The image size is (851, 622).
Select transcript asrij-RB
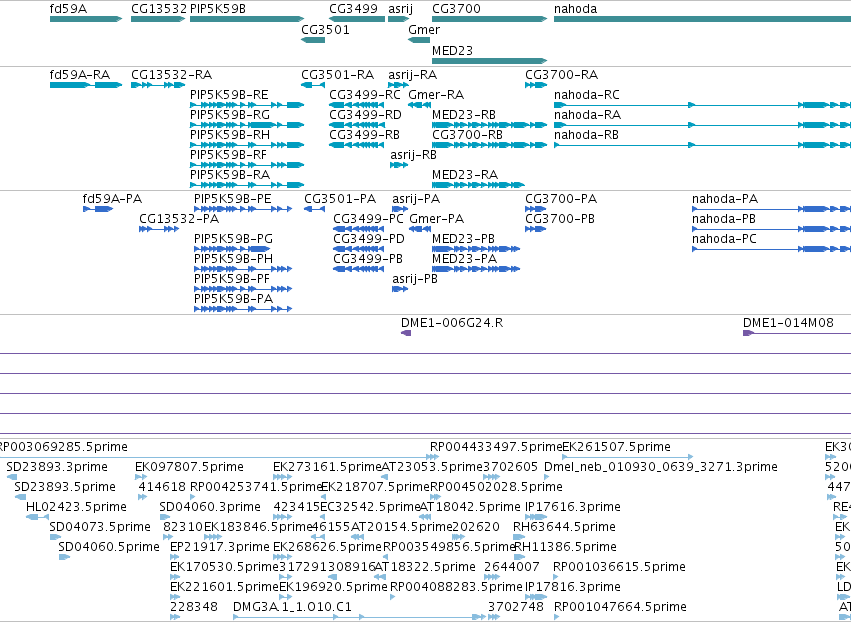click(x=399, y=165)
